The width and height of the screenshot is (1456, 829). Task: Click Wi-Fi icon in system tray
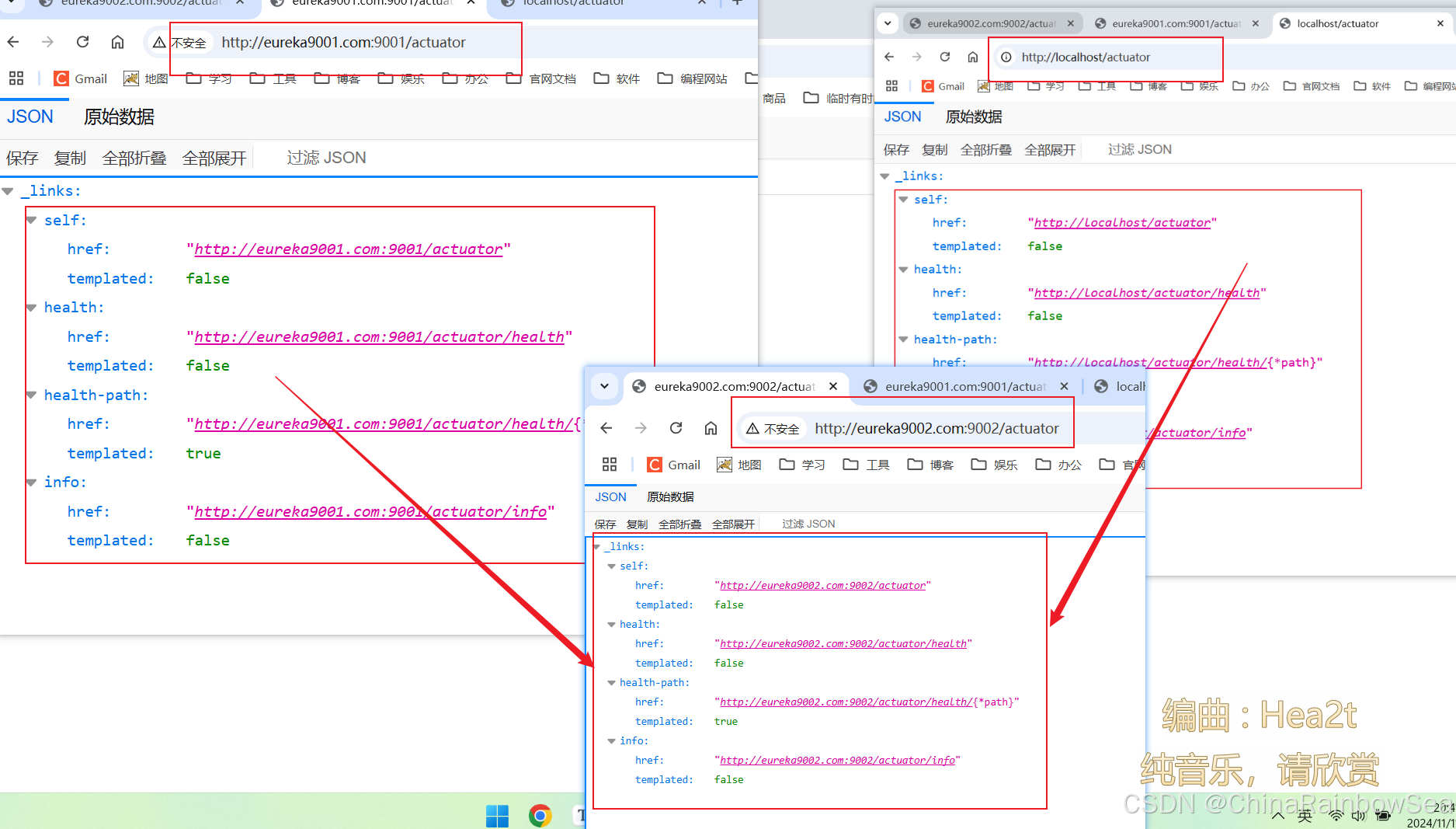click(1336, 815)
